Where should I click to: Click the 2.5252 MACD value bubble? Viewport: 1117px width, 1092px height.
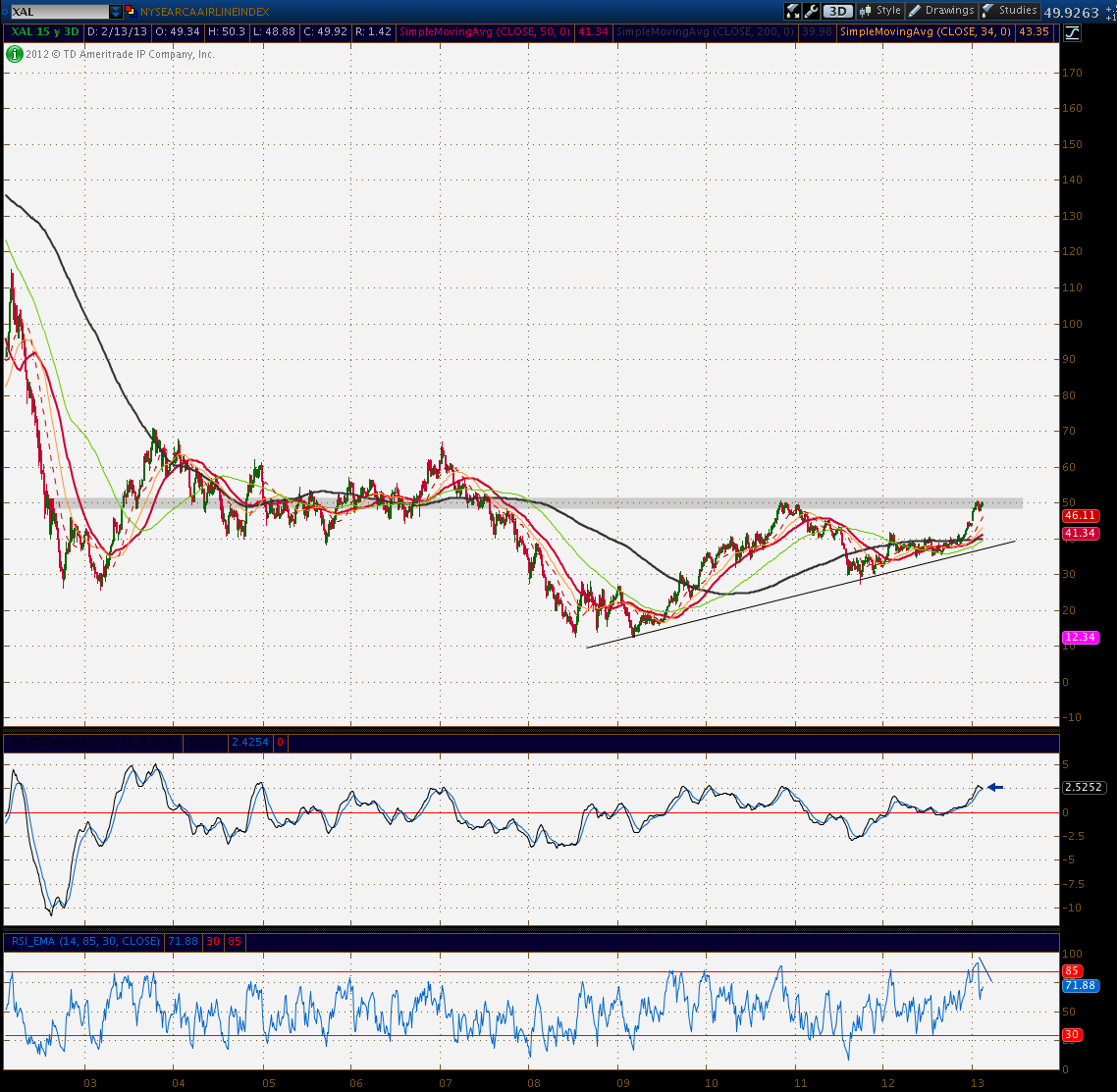[x=1084, y=787]
